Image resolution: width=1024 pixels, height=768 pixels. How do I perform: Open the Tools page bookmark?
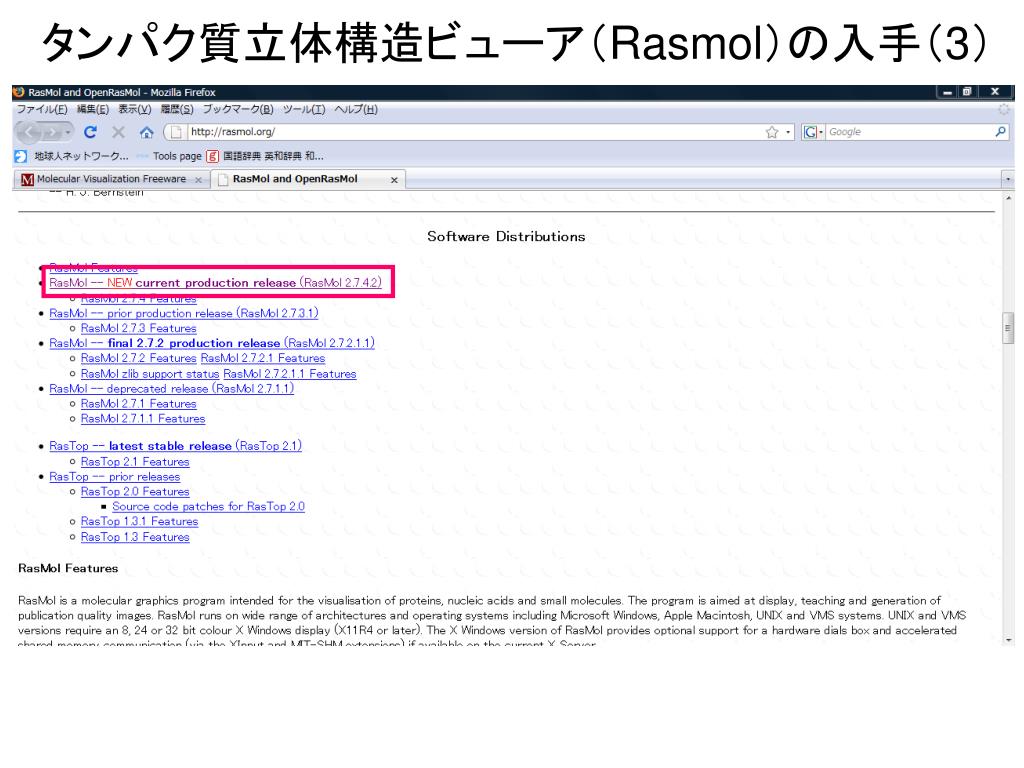170,156
